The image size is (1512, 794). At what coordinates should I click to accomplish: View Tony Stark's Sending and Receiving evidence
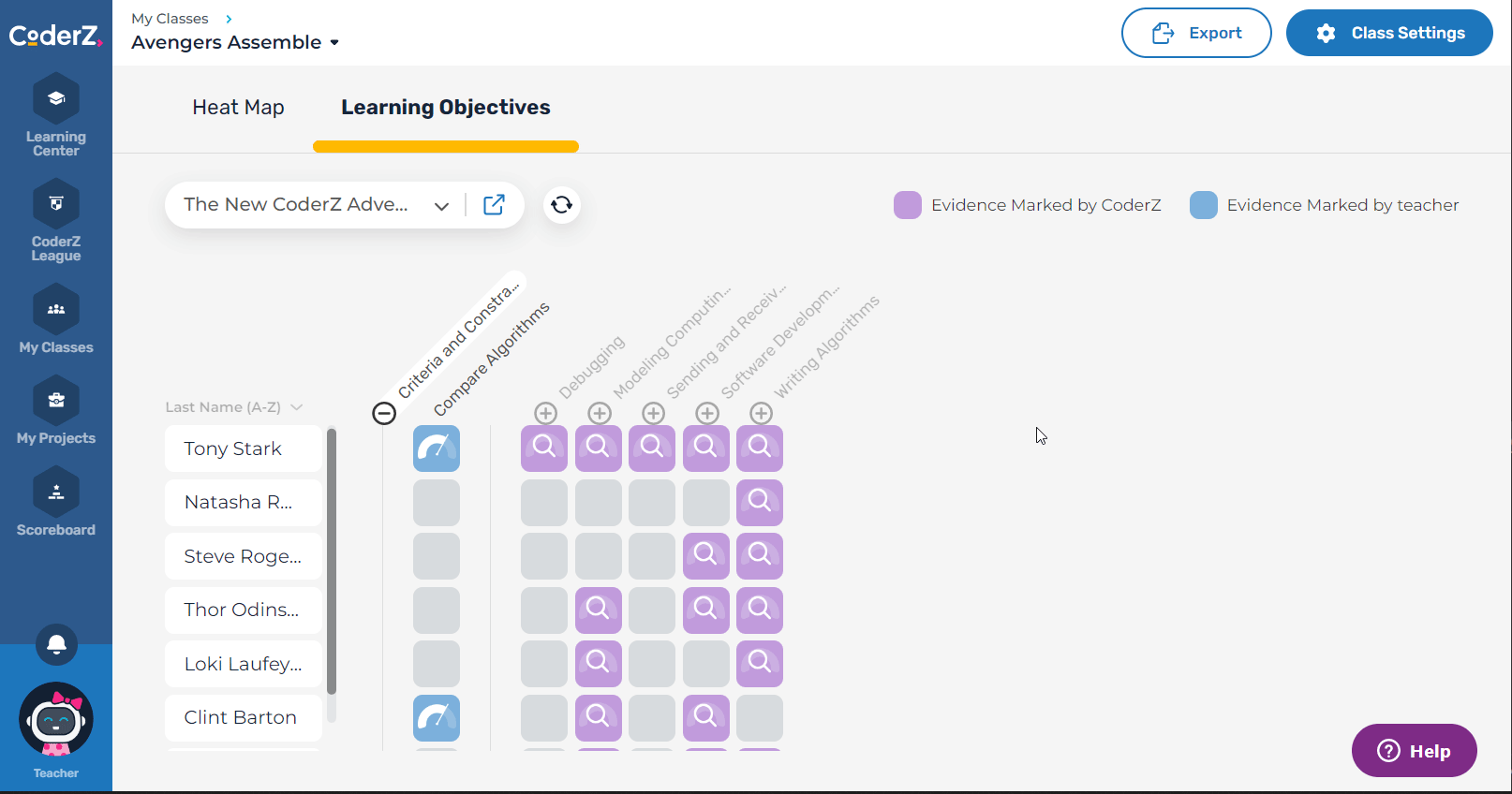[x=652, y=448]
